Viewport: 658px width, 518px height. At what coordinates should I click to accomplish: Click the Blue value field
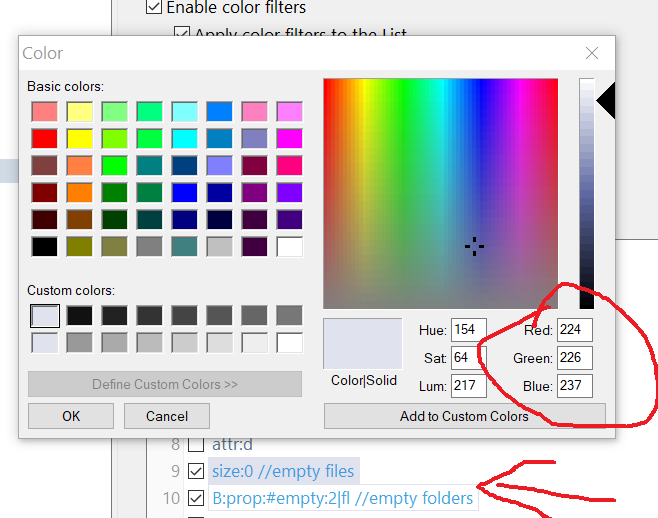pos(575,386)
